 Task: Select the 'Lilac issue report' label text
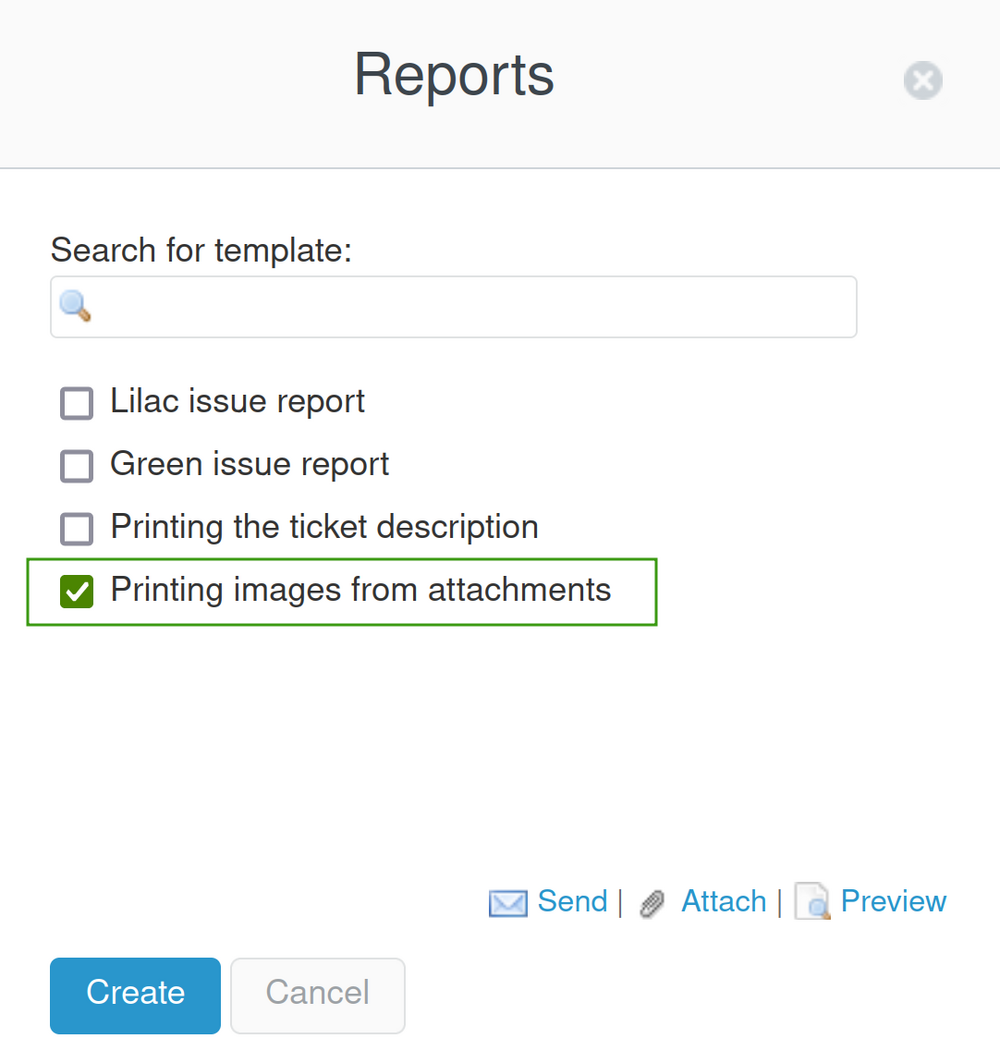pyautogui.click(x=237, y=402)
